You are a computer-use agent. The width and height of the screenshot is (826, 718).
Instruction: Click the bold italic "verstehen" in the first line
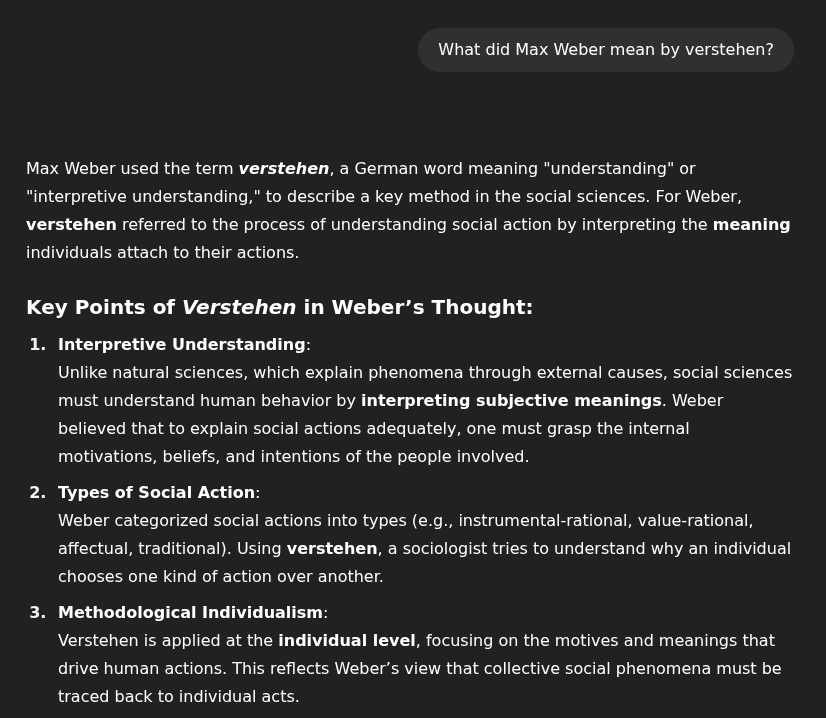283,169
